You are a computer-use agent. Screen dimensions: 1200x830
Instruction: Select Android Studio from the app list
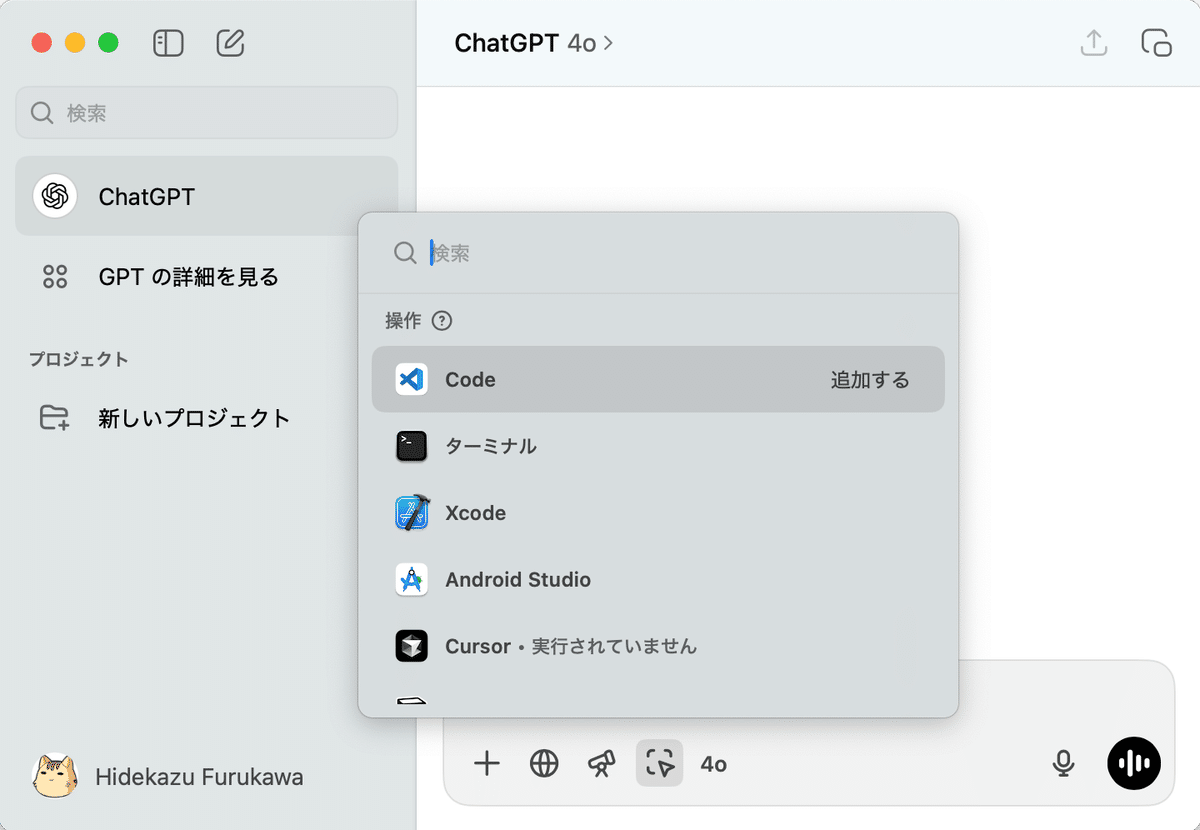coord(518,579)
